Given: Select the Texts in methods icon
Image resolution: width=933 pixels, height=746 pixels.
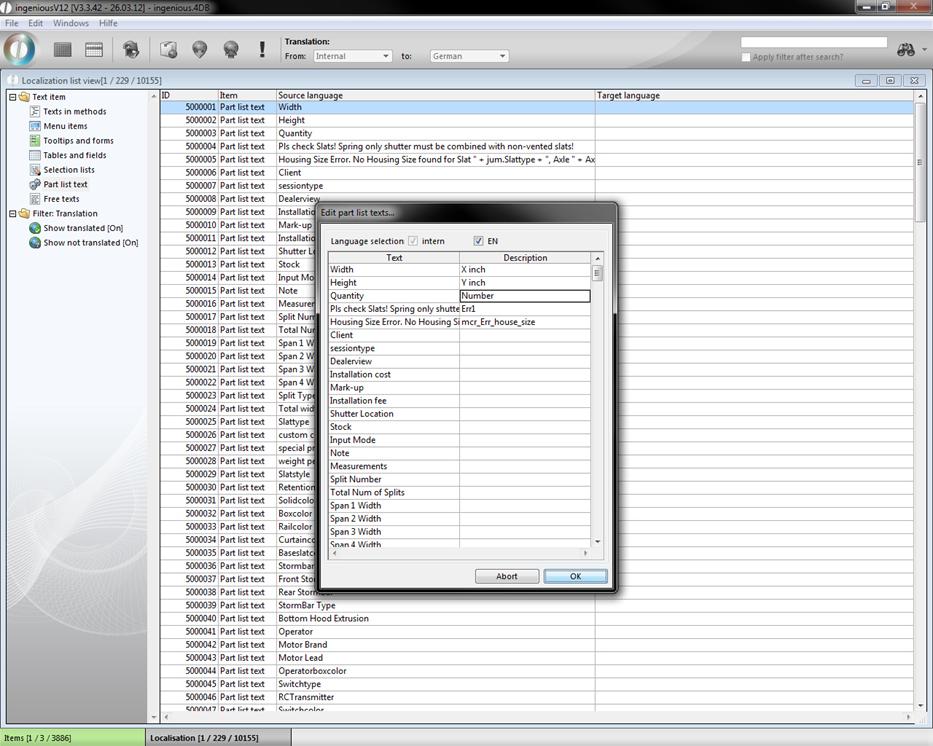Looking at the screenshot, I should coord(35,112).
